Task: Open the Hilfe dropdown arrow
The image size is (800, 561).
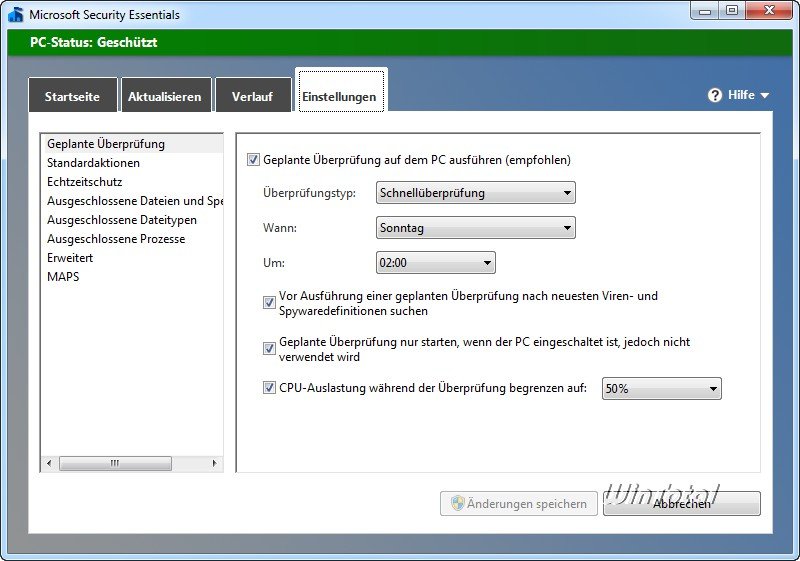Action: [764, 95]
